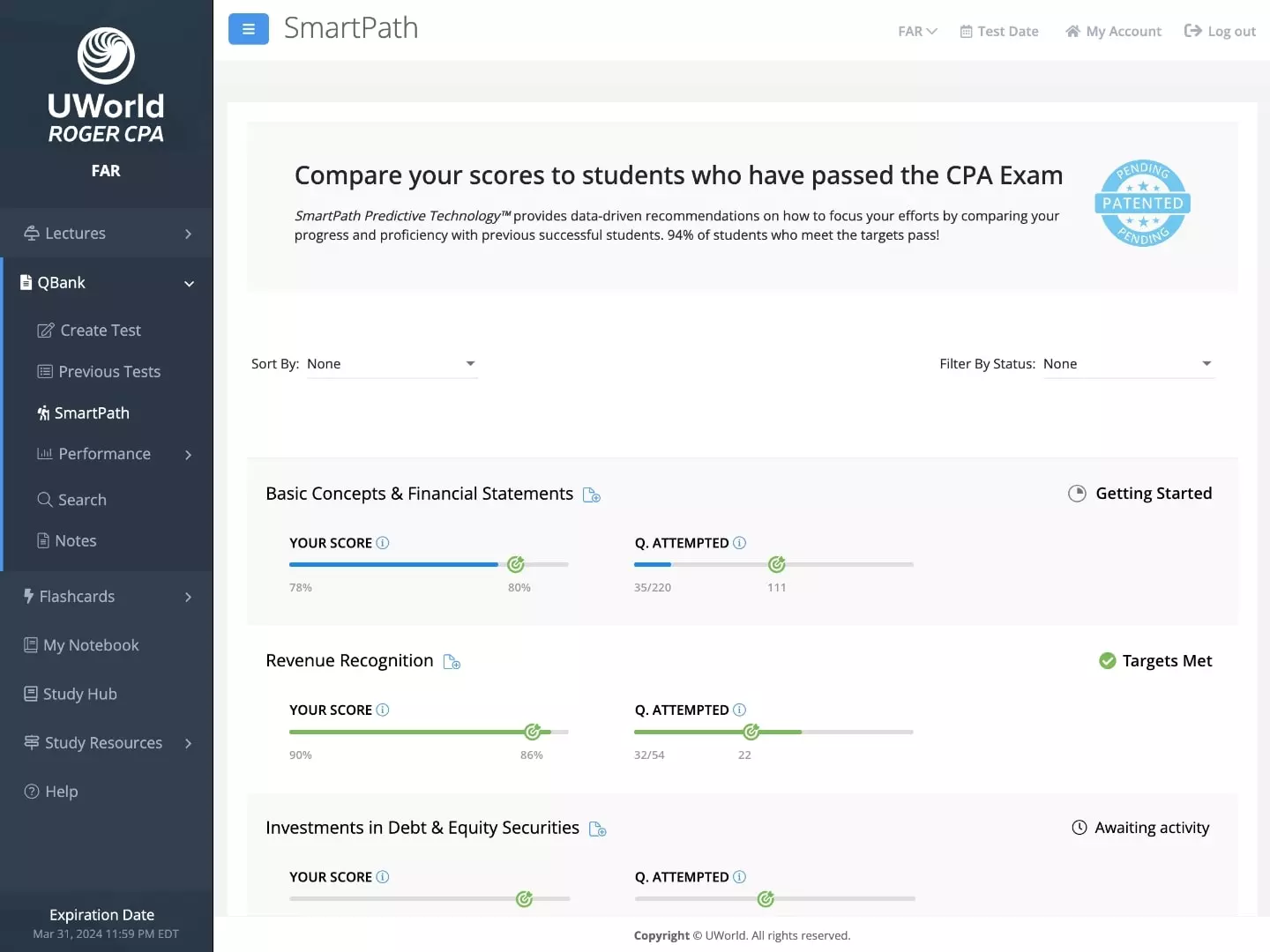Click the Previous Tests list icon
The width and height of the screenshot is (1270, 952).
pos(45,371)
